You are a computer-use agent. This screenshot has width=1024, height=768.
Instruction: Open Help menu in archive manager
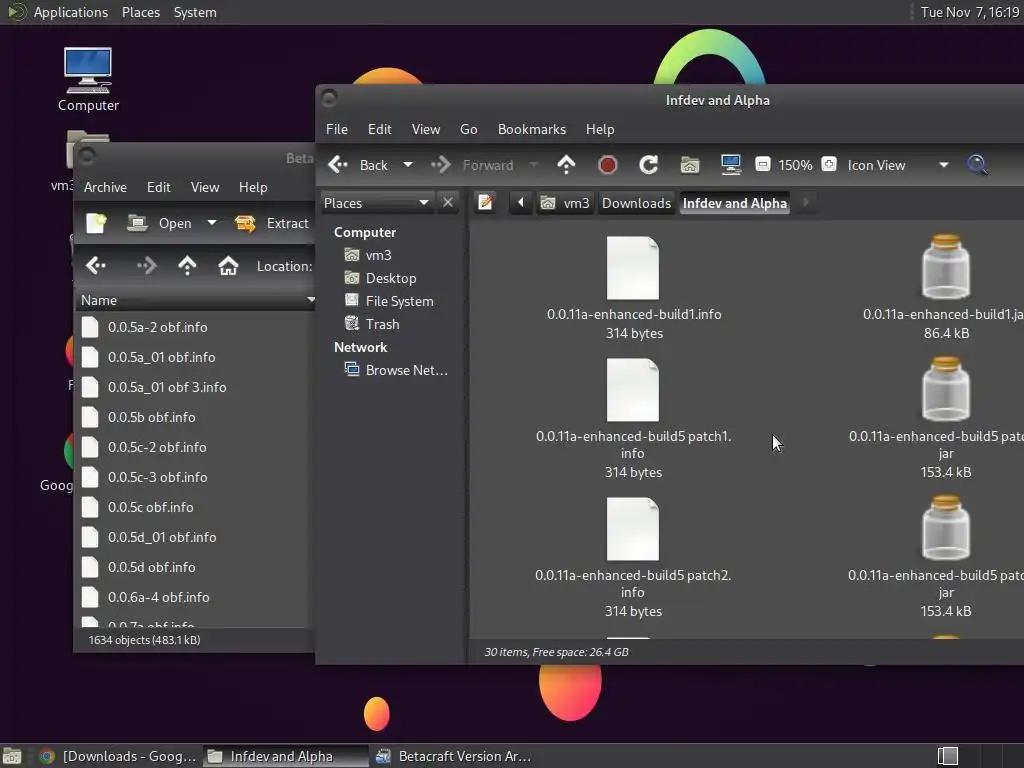253,187
